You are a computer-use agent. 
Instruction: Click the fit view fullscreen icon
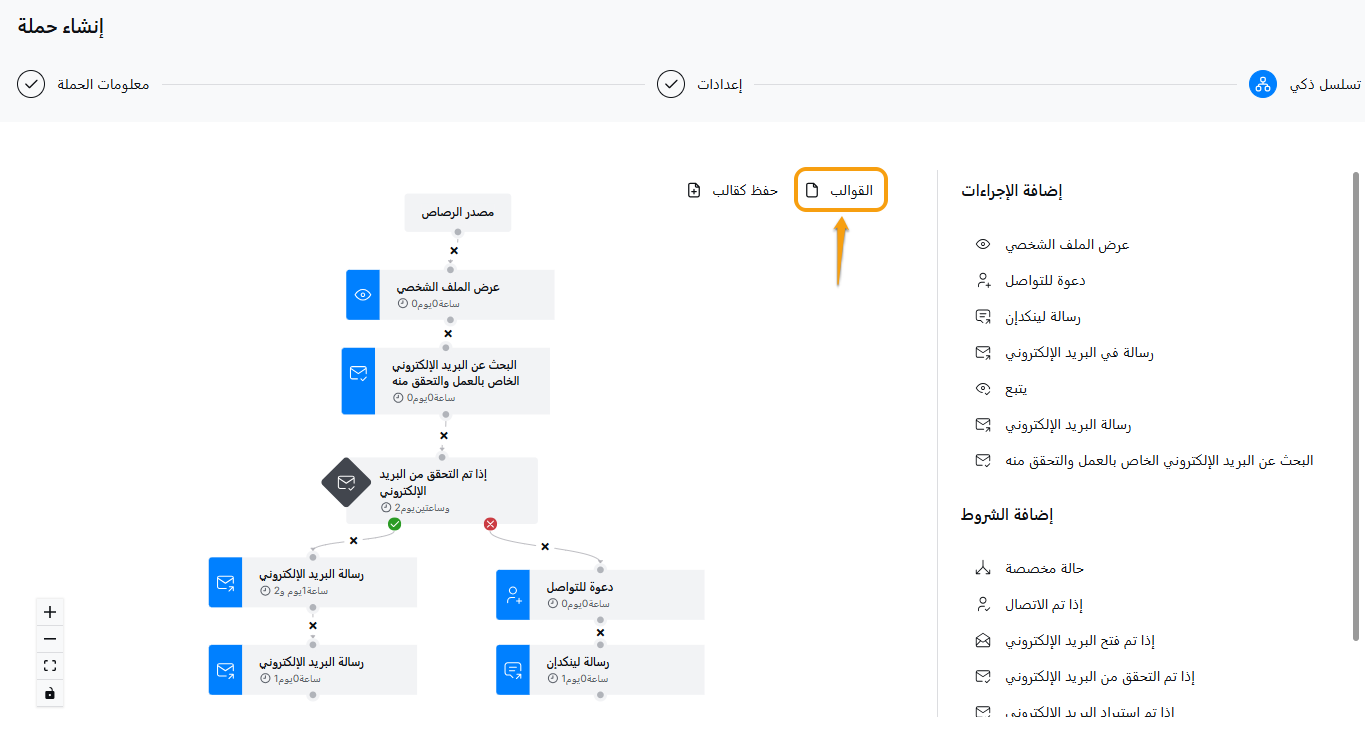50,666
